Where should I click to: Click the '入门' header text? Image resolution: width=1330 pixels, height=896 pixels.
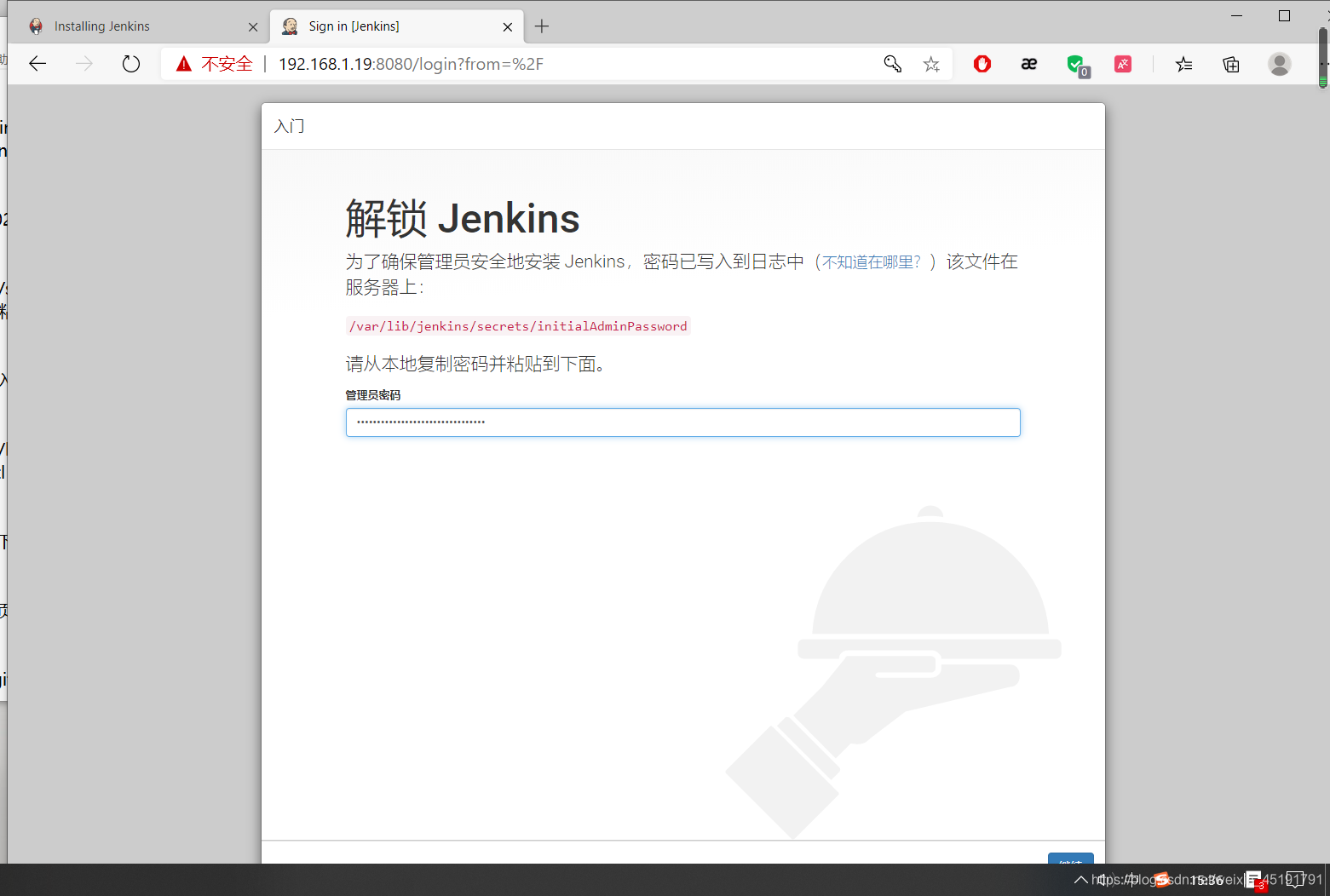pos(289,126)
